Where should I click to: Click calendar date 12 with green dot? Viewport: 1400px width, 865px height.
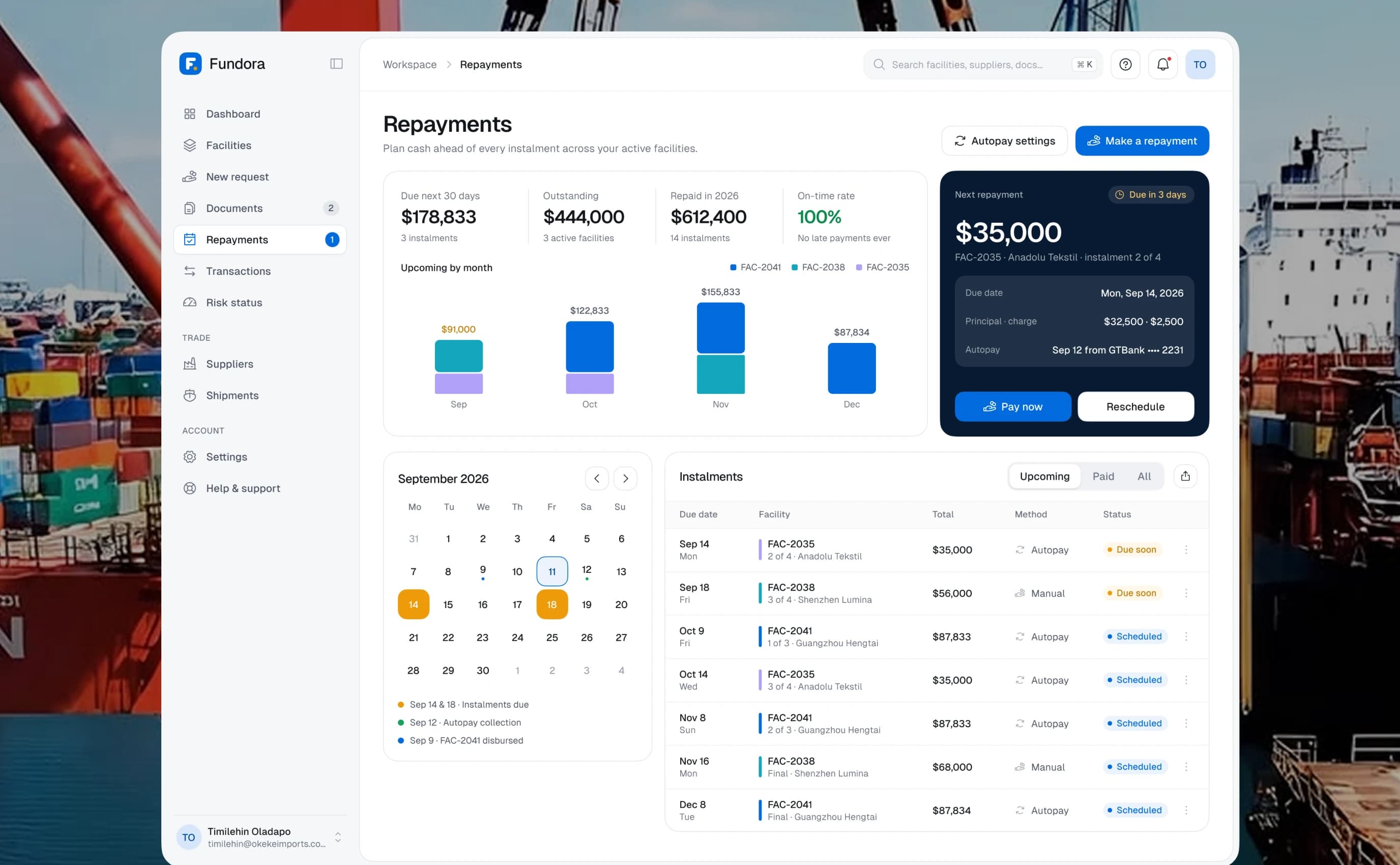586,571
